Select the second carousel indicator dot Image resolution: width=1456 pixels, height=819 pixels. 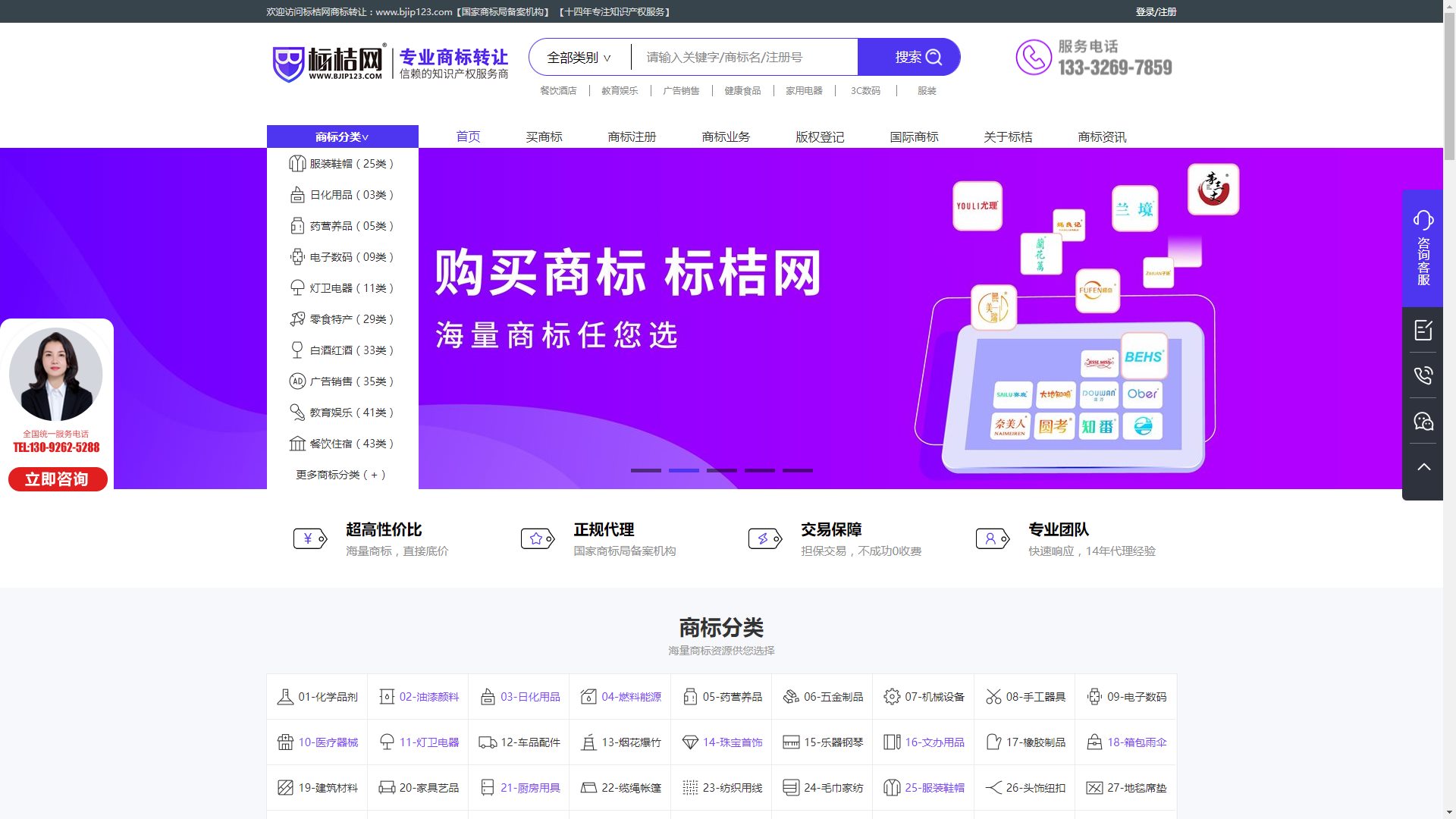tap(685, 470)
